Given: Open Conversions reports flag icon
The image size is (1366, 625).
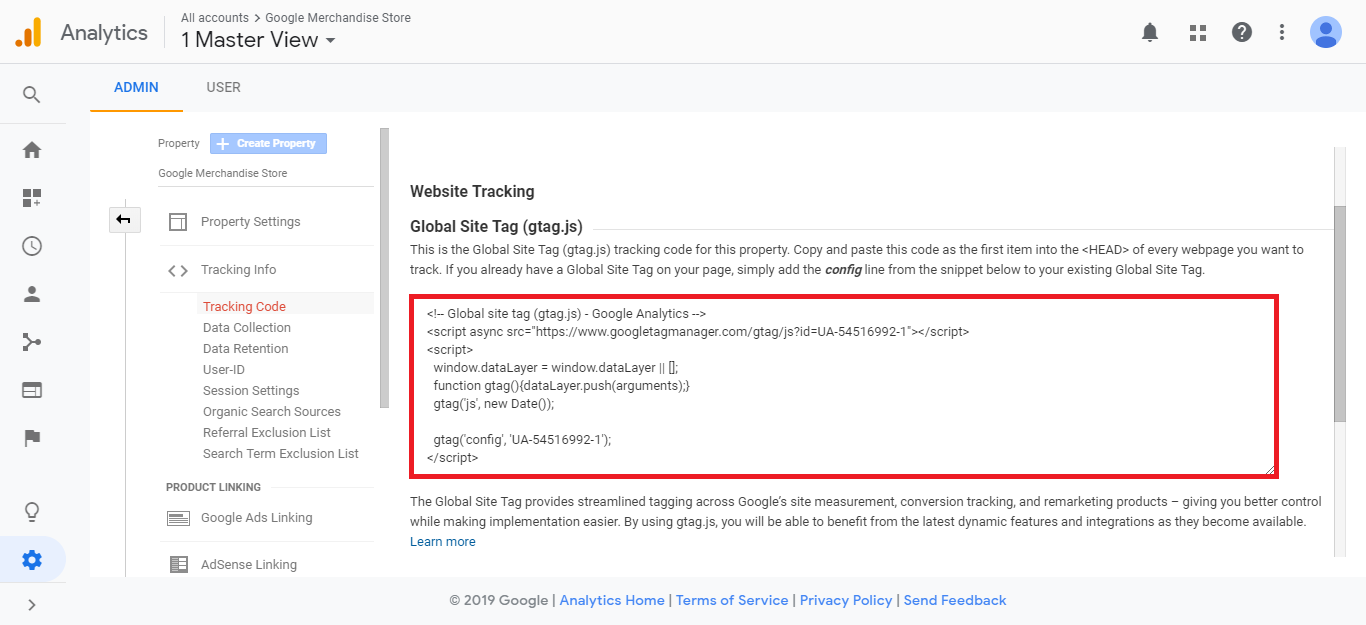Looking at the screenshot, I should 32,438.
